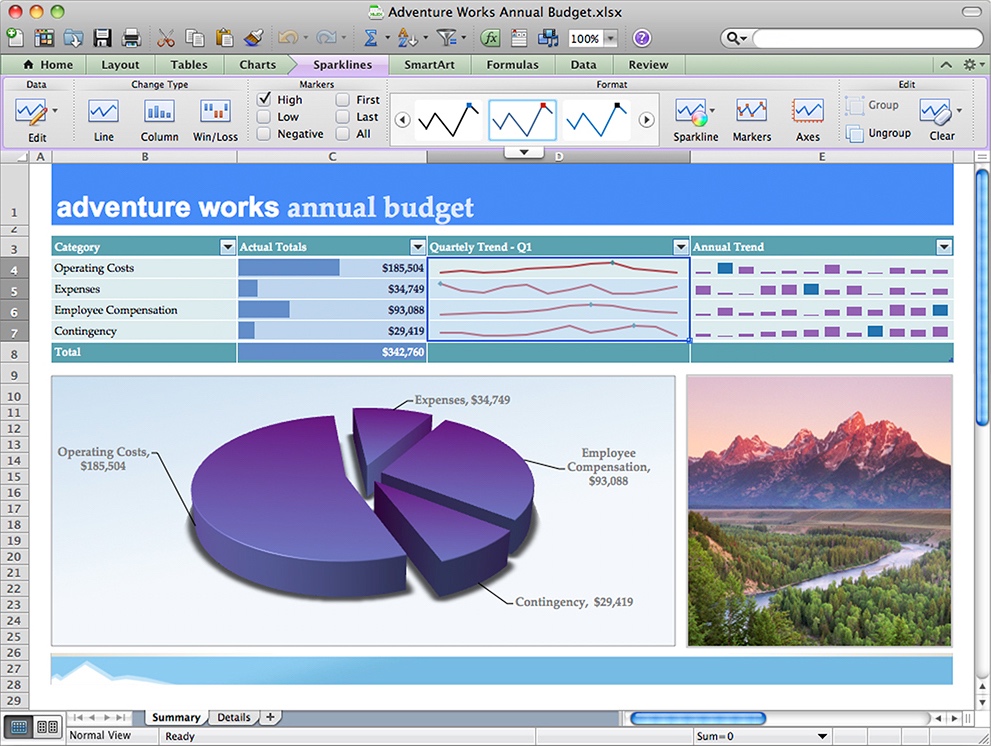Image resolution: width=991 pixels, height=746 pixels.
Task: Open the Details sheet tab
Action: 233,717
